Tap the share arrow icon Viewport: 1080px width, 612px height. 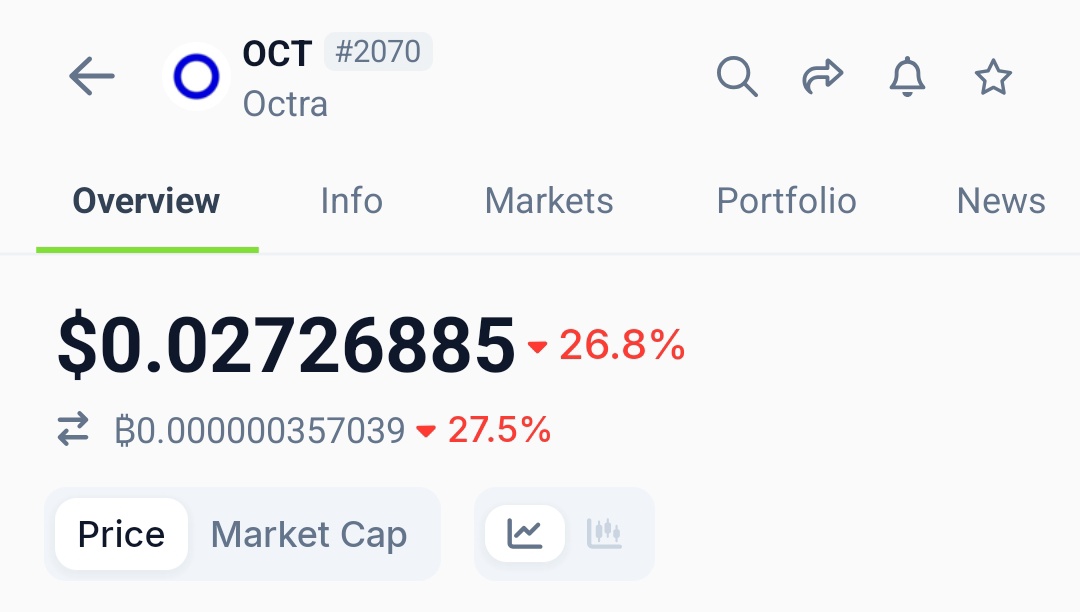[822, 77]
